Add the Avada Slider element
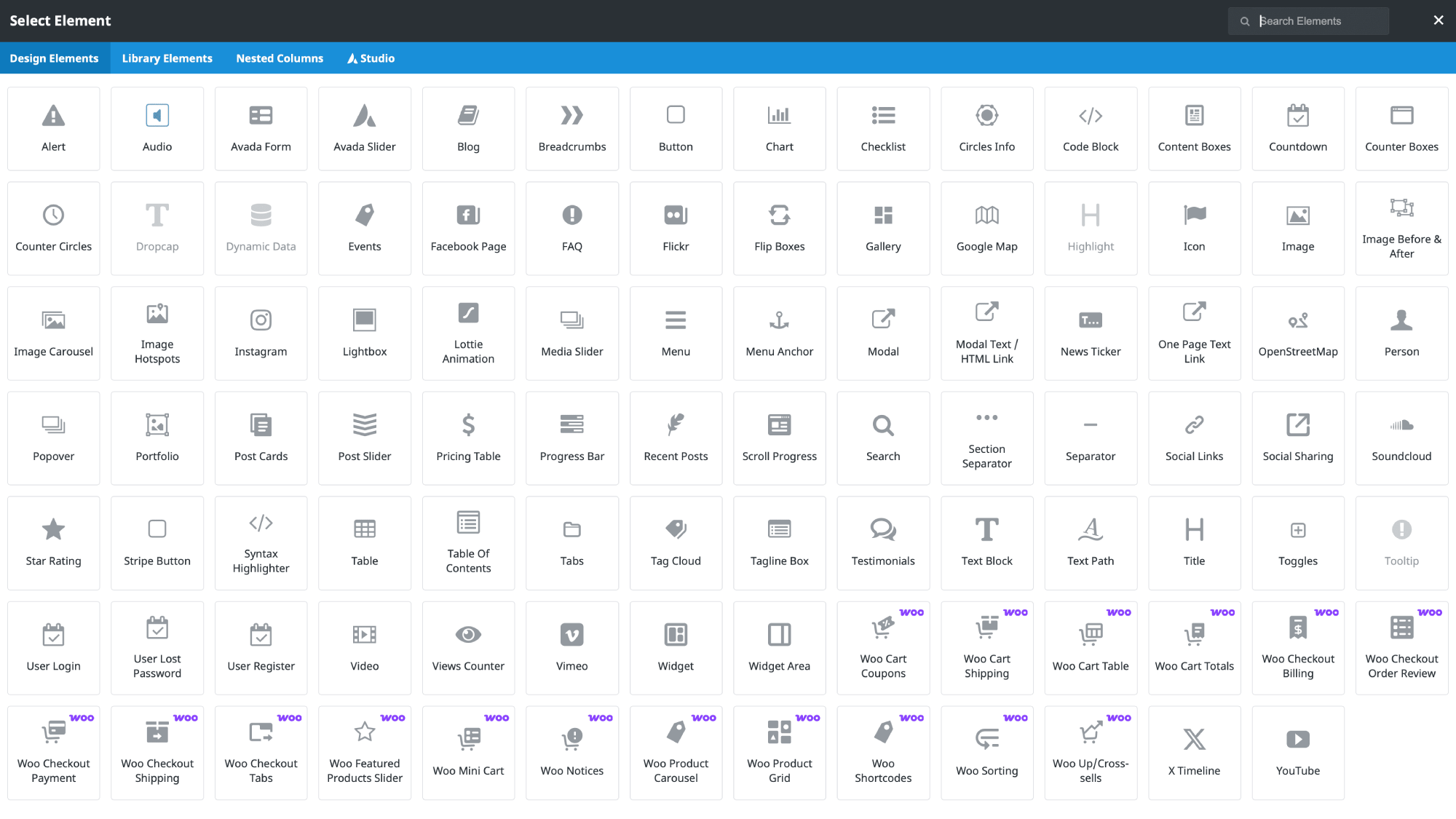This screenshot has height=819, width=1456. point(364,129)
